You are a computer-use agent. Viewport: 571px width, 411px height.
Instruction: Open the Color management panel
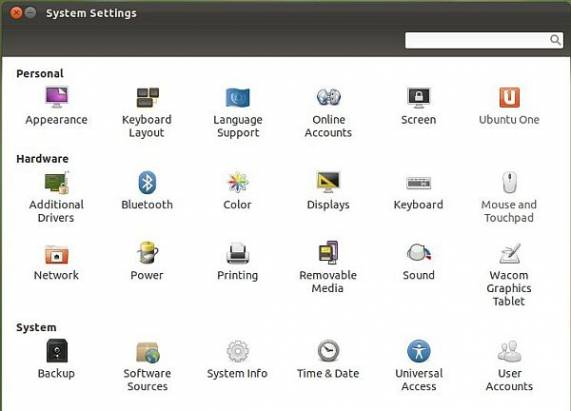(237, 190)
